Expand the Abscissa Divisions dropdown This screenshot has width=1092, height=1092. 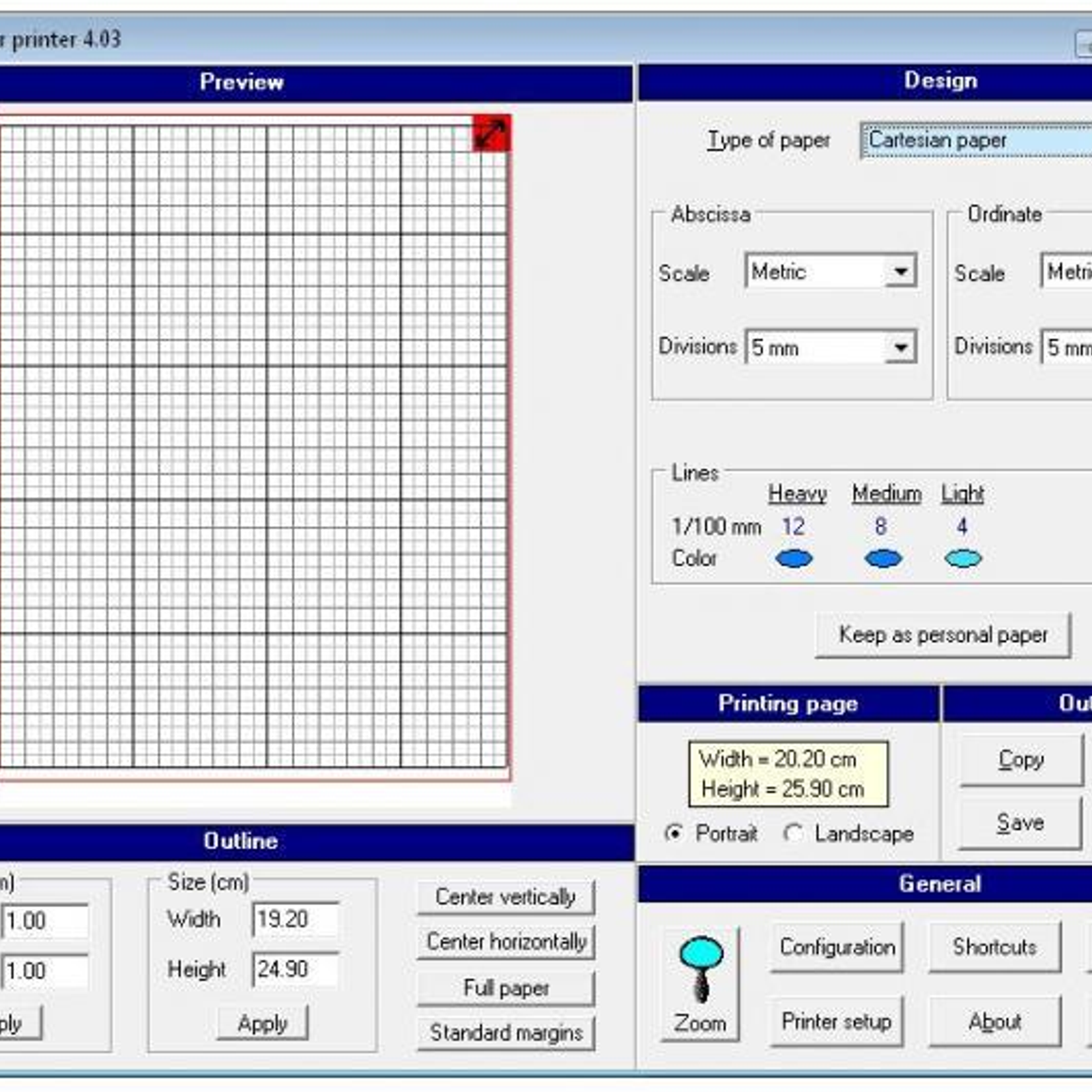tap(900, 347)
